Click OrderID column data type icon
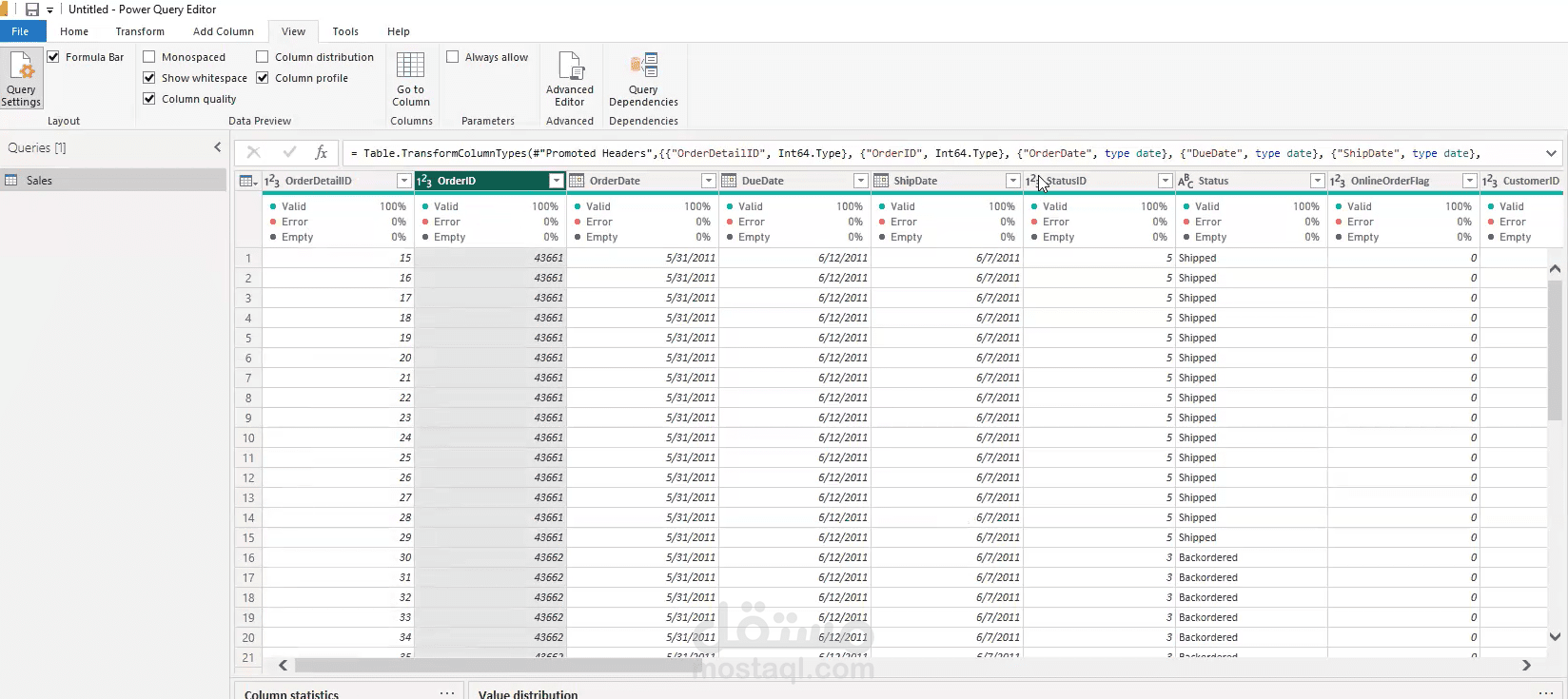The image size is (1568, 699). 424,181
